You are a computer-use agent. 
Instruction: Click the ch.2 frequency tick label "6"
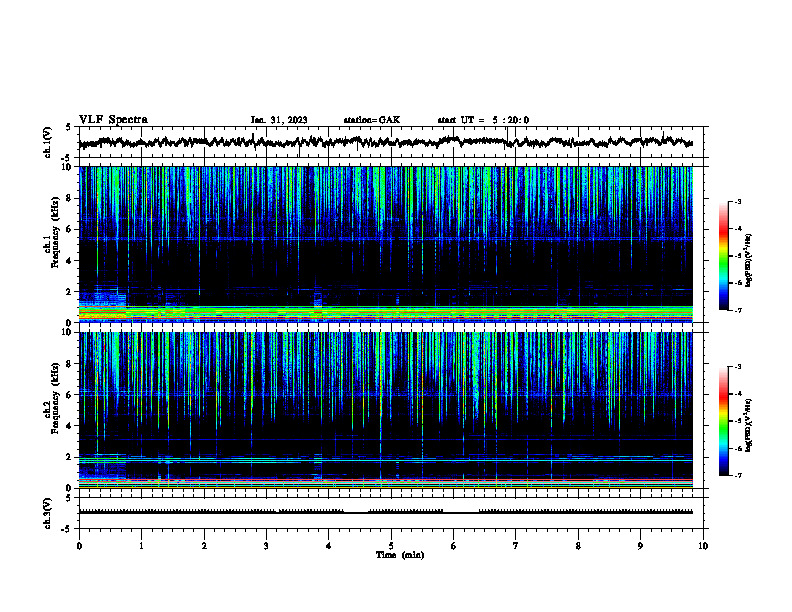click(x=69, y=395)
